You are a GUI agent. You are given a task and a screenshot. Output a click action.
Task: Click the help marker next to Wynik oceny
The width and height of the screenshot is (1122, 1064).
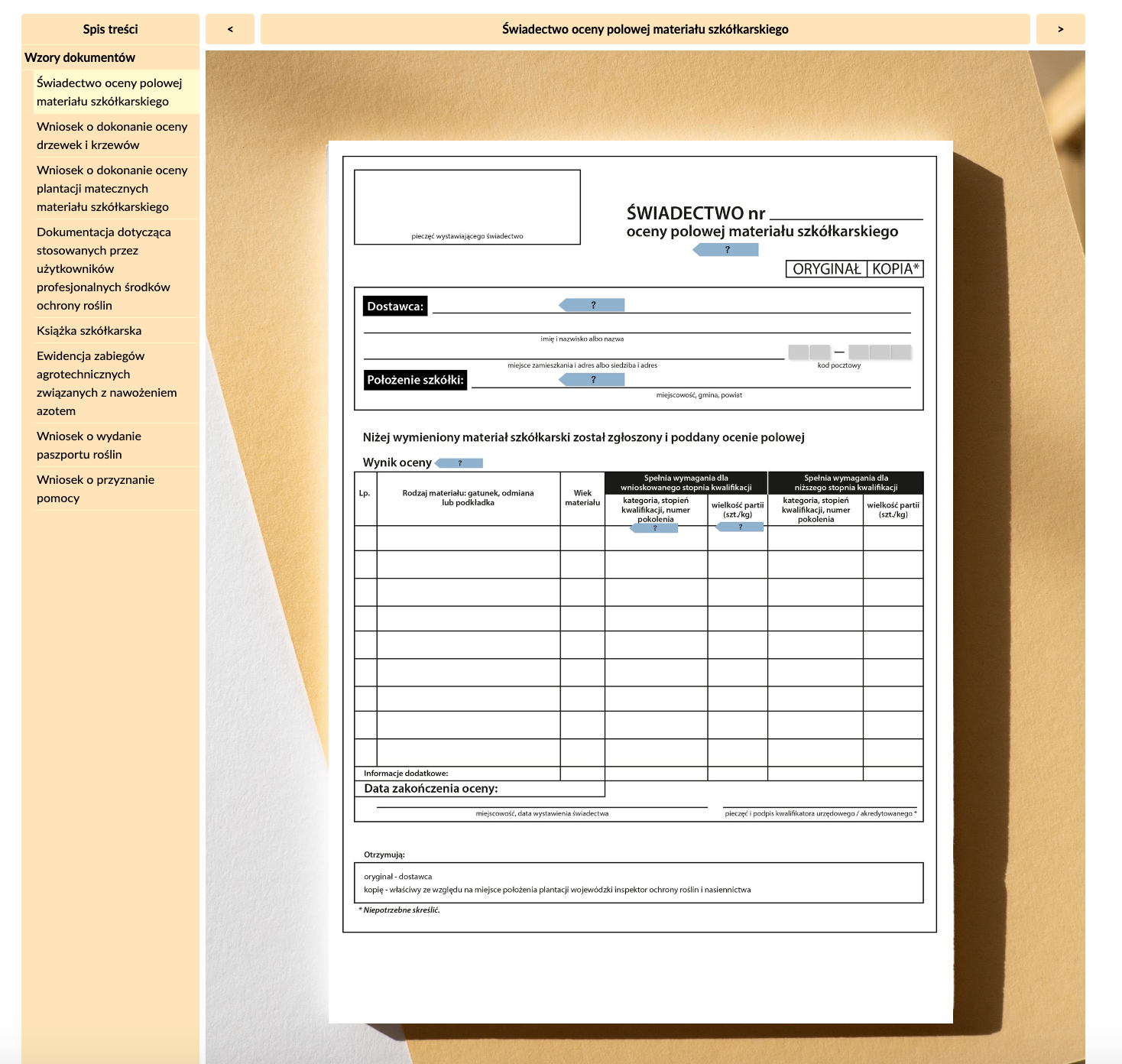click(459, 462)
